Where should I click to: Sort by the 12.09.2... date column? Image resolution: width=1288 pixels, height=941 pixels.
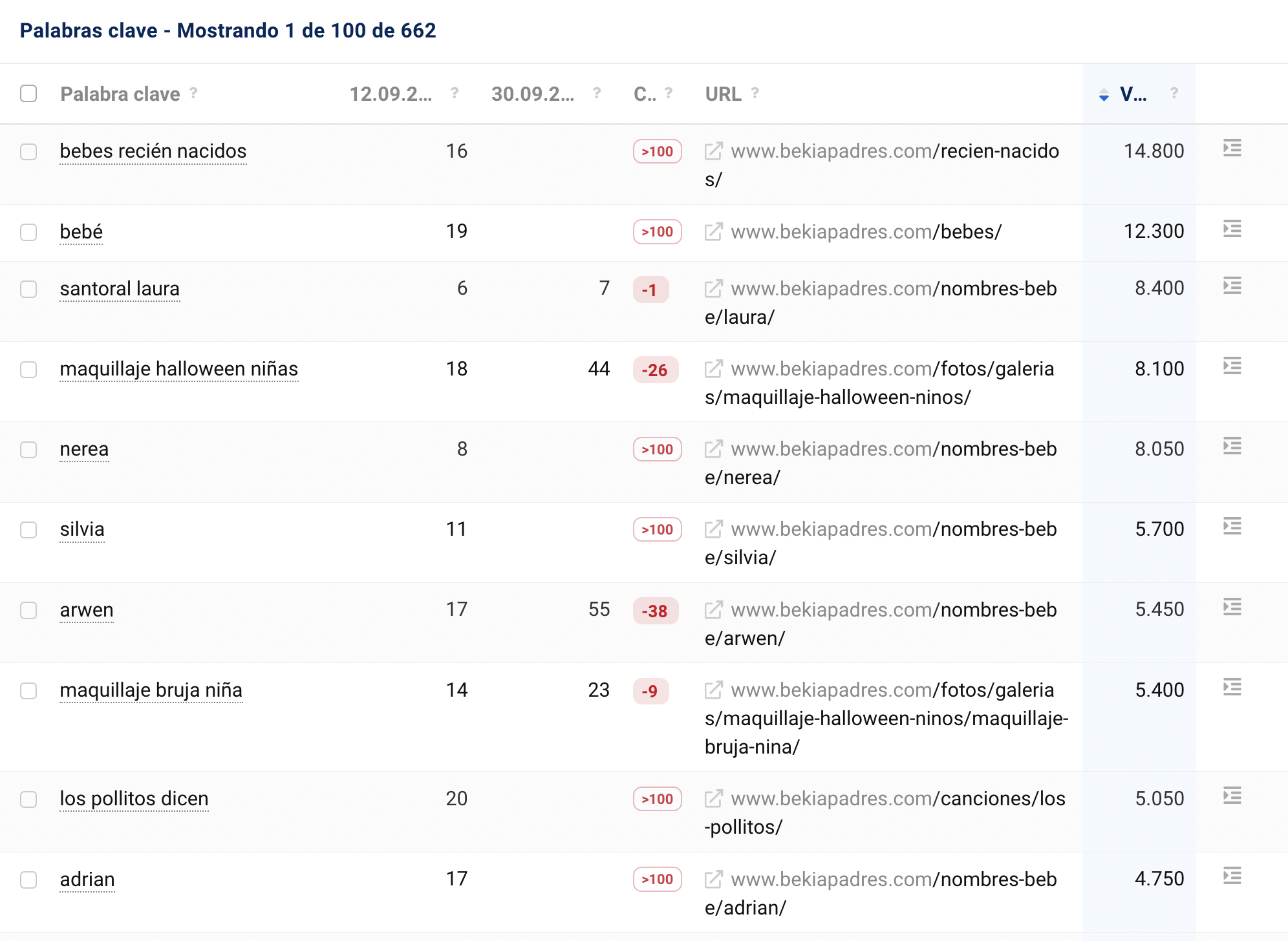391,94
